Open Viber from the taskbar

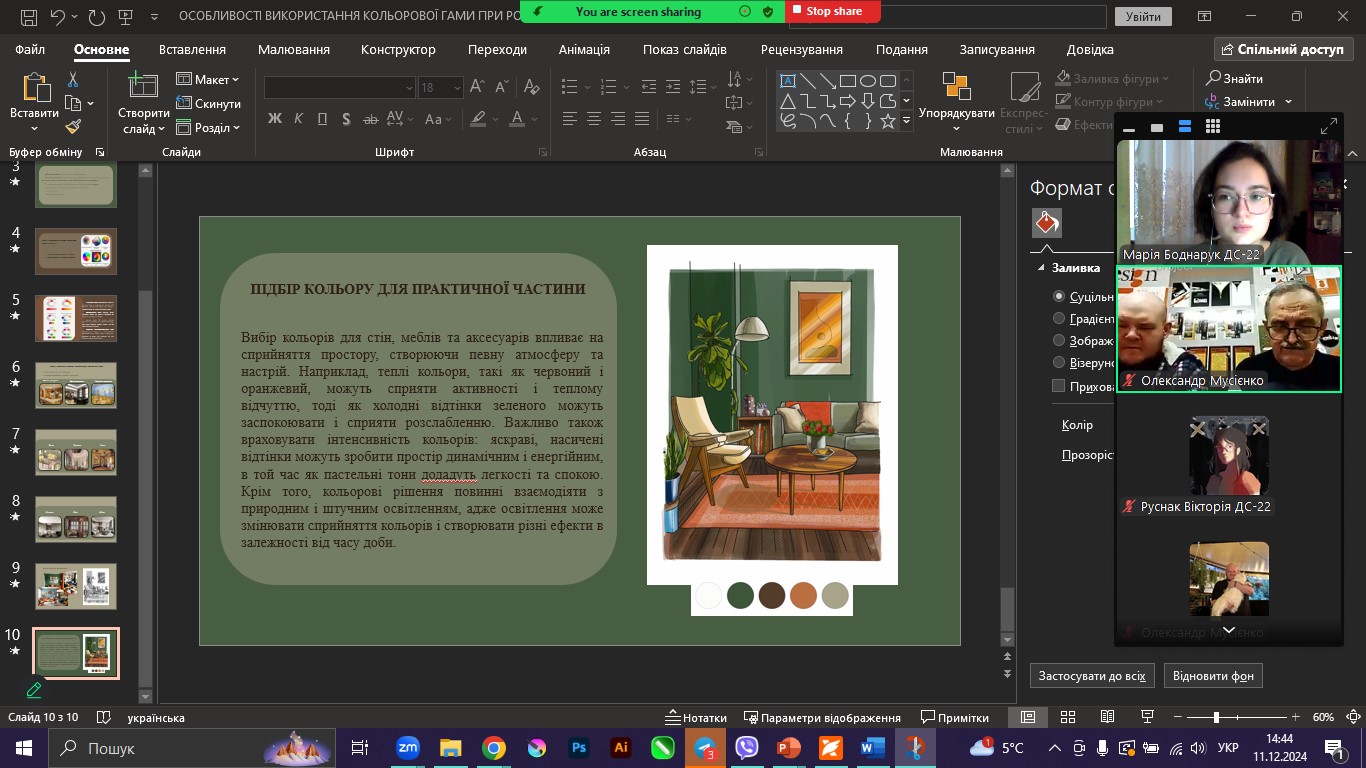point(746,747)
